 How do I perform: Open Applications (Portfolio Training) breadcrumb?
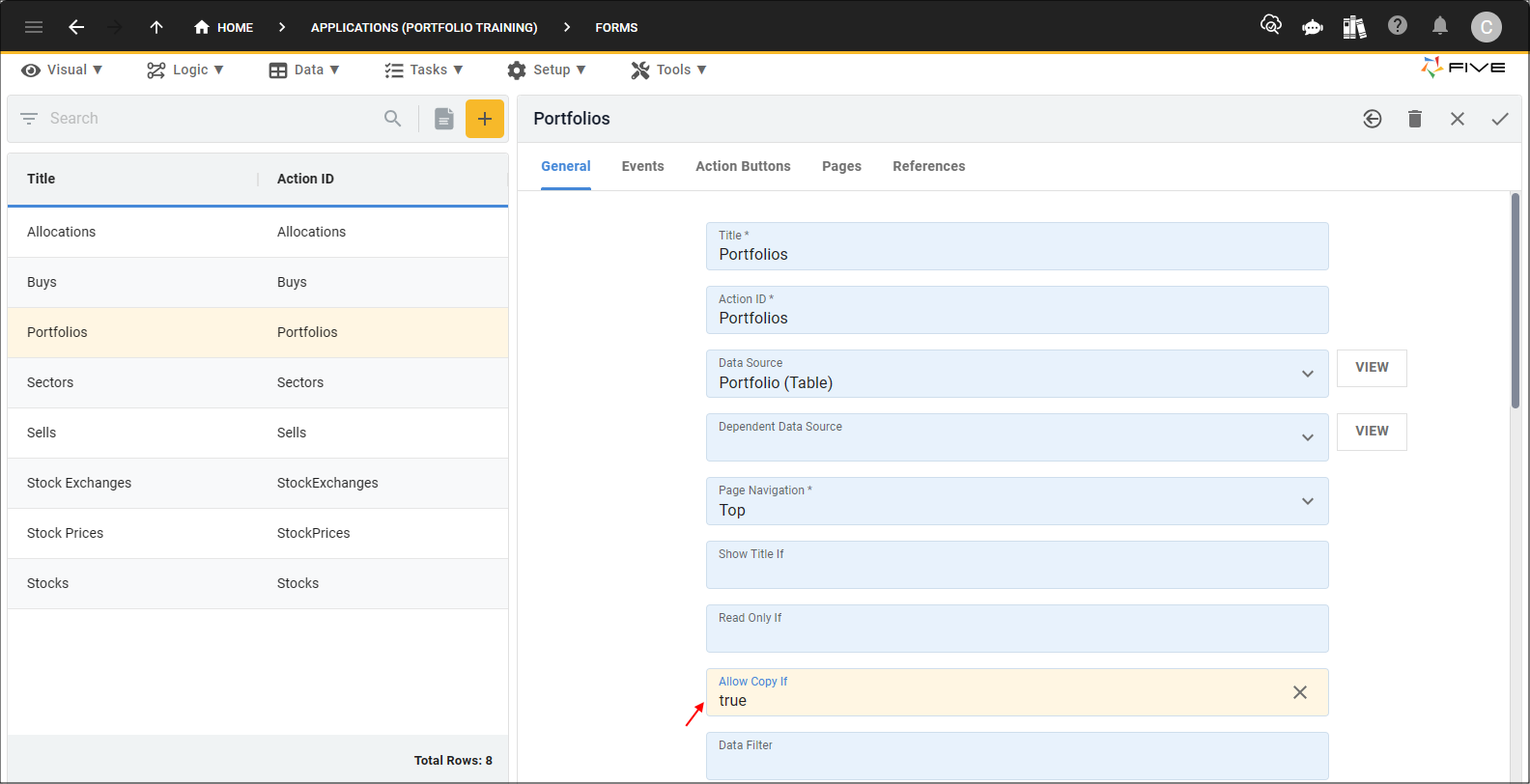424,27
